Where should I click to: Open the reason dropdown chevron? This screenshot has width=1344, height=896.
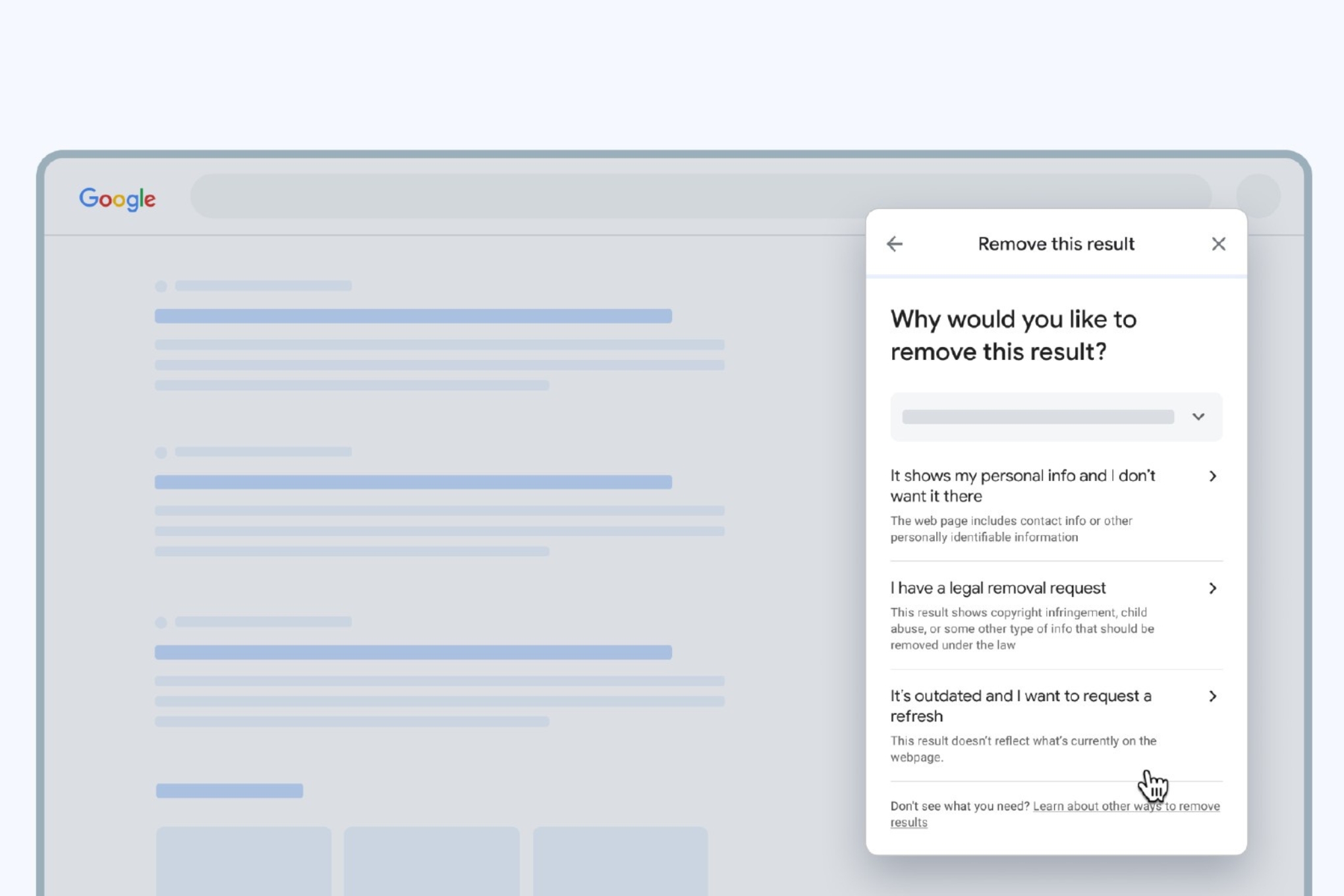tap(1198, 416)
